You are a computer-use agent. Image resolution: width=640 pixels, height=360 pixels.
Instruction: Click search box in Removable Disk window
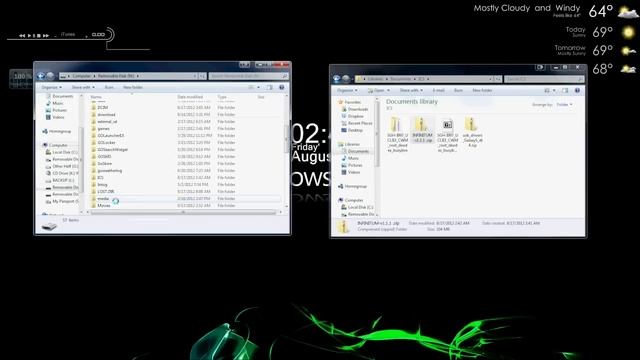pyautogui.click(x=249, y=76)
